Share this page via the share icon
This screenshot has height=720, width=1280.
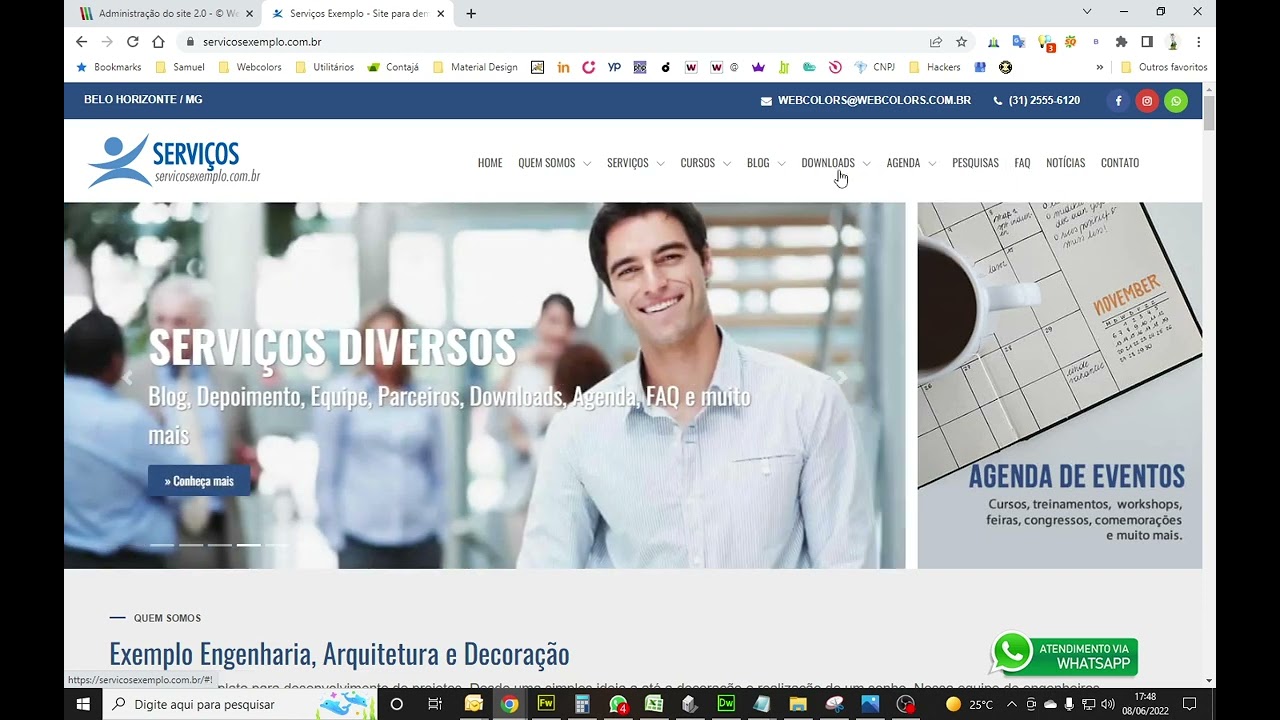click(936, 42)
